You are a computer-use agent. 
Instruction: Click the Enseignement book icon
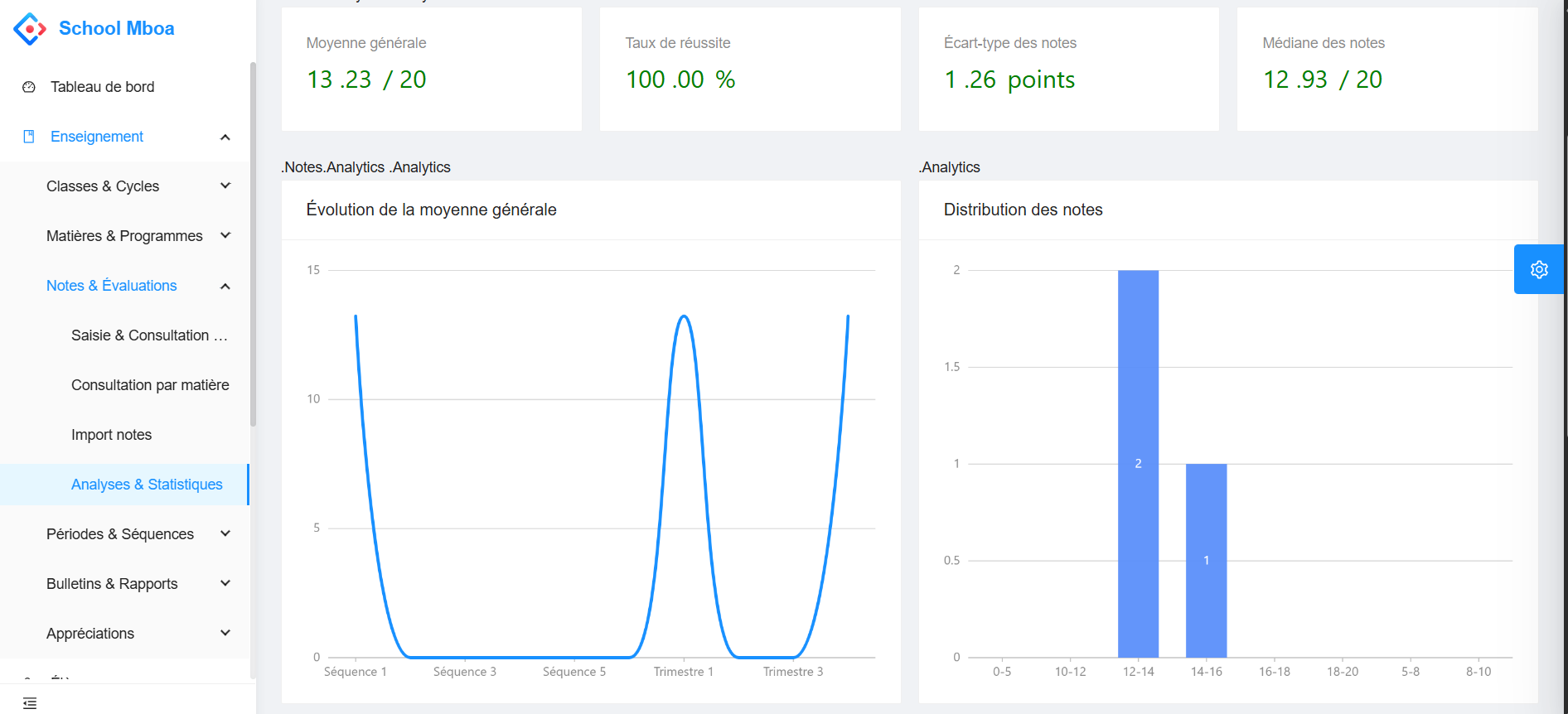[x=29, y=137]
